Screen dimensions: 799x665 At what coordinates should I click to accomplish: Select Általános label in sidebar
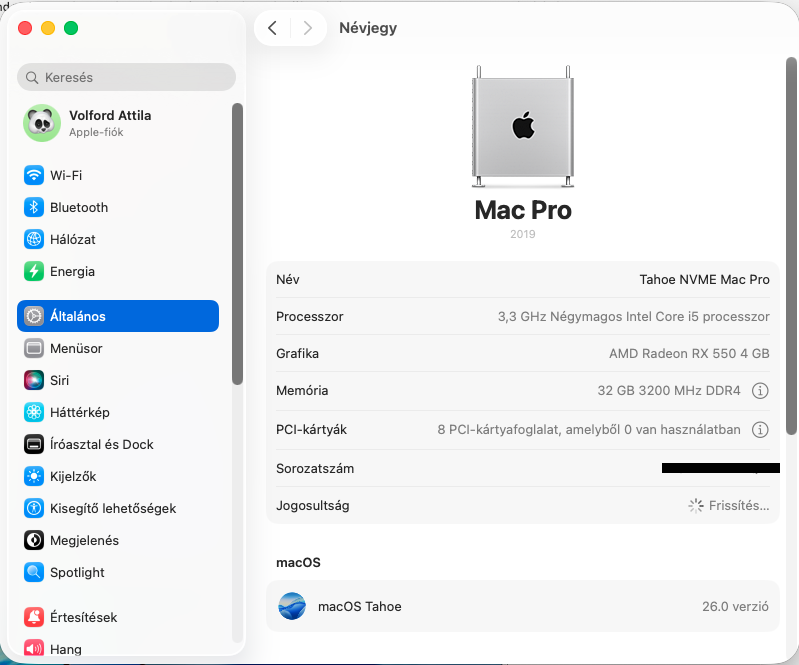click(77, 316)
